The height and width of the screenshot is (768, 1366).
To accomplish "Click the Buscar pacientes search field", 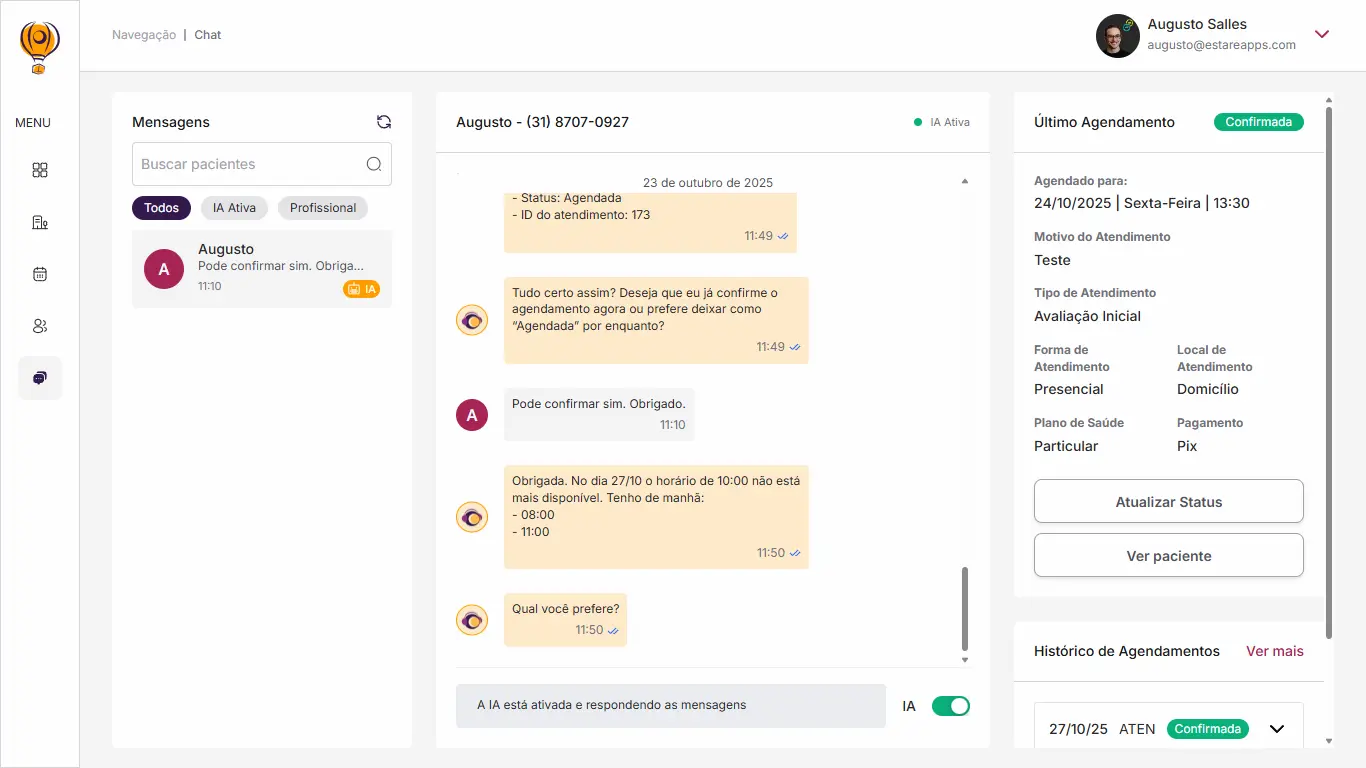I will [x=248, y=164].
